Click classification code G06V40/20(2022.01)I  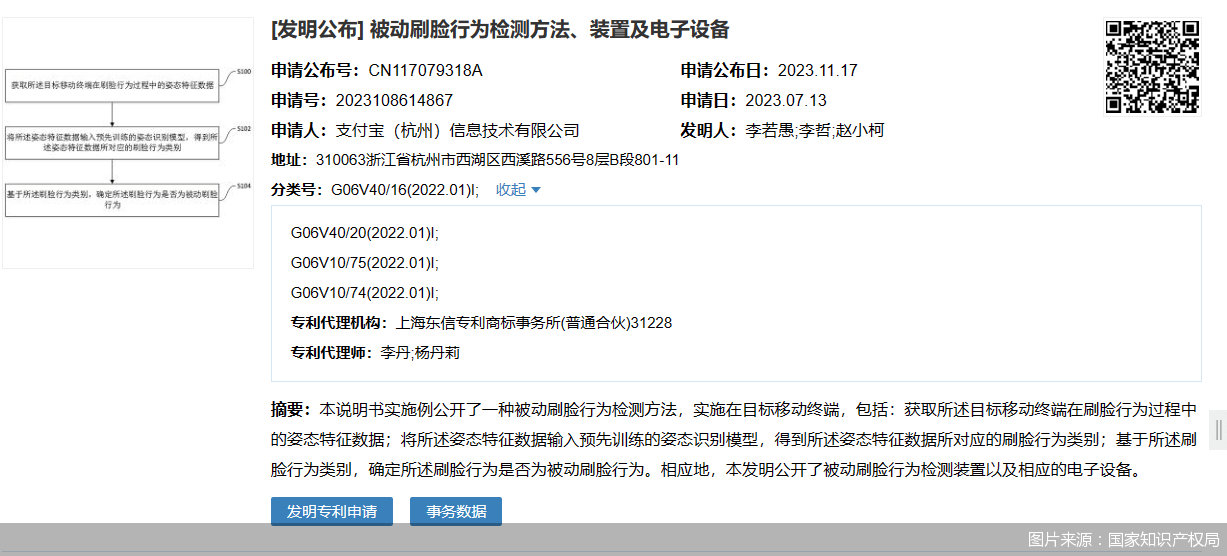click(365, 233)
